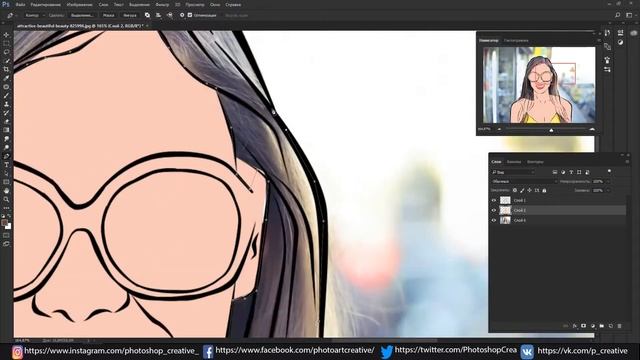Open layer style fx menu
This screenshot has width=640, height=360.
(x=575, y=326)
